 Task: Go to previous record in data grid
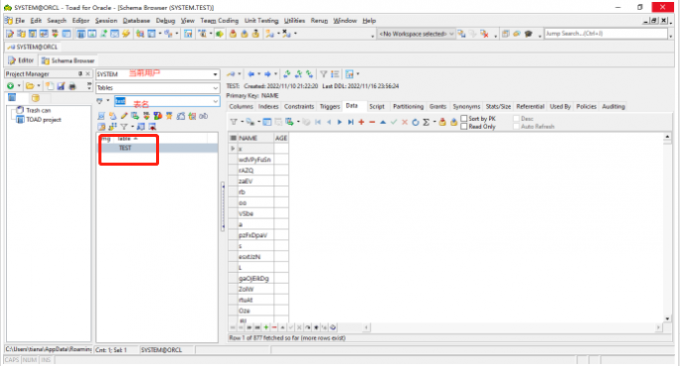tap(329, 122)
